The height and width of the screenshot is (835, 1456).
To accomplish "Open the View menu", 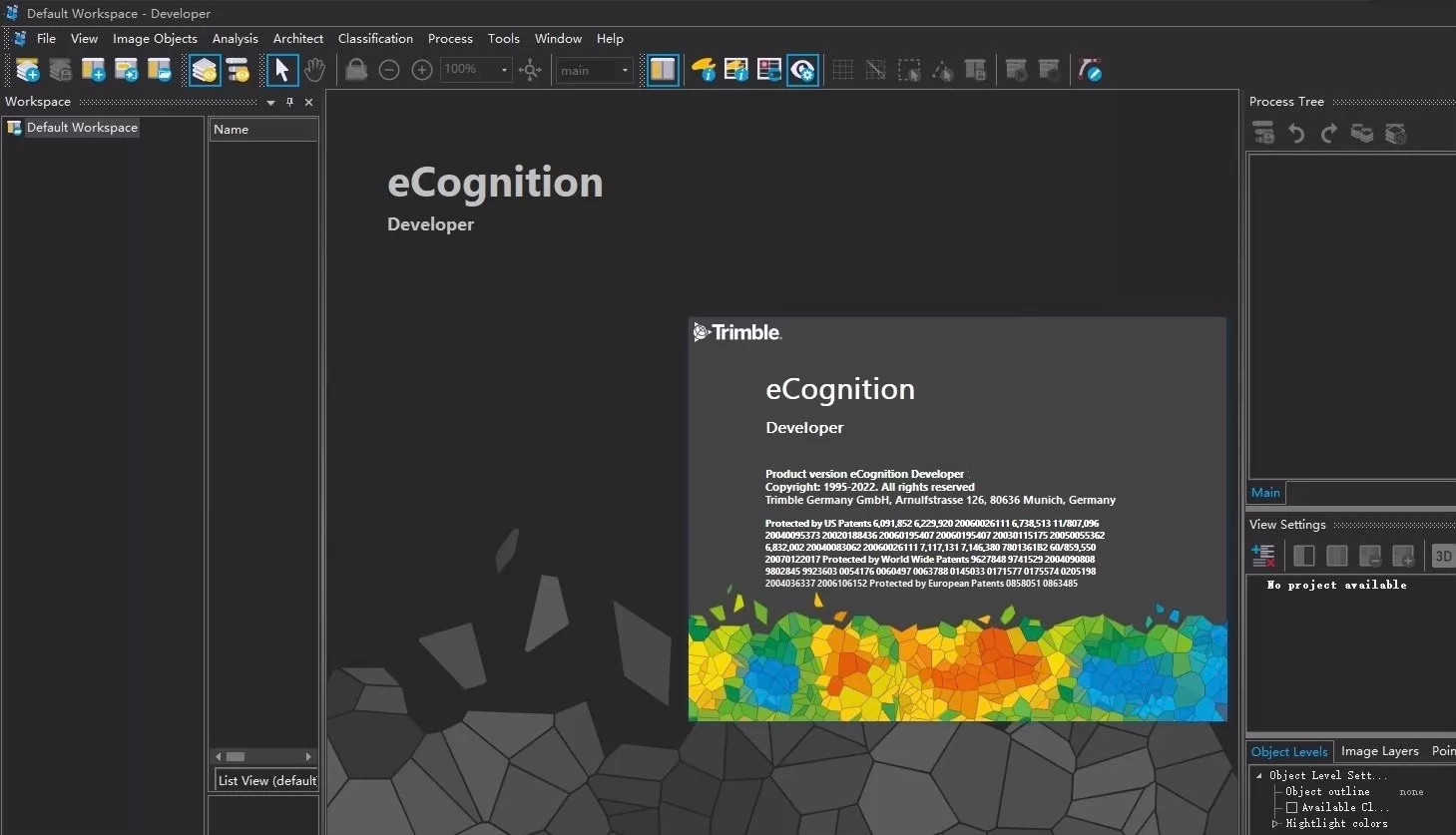I will 84,38.
